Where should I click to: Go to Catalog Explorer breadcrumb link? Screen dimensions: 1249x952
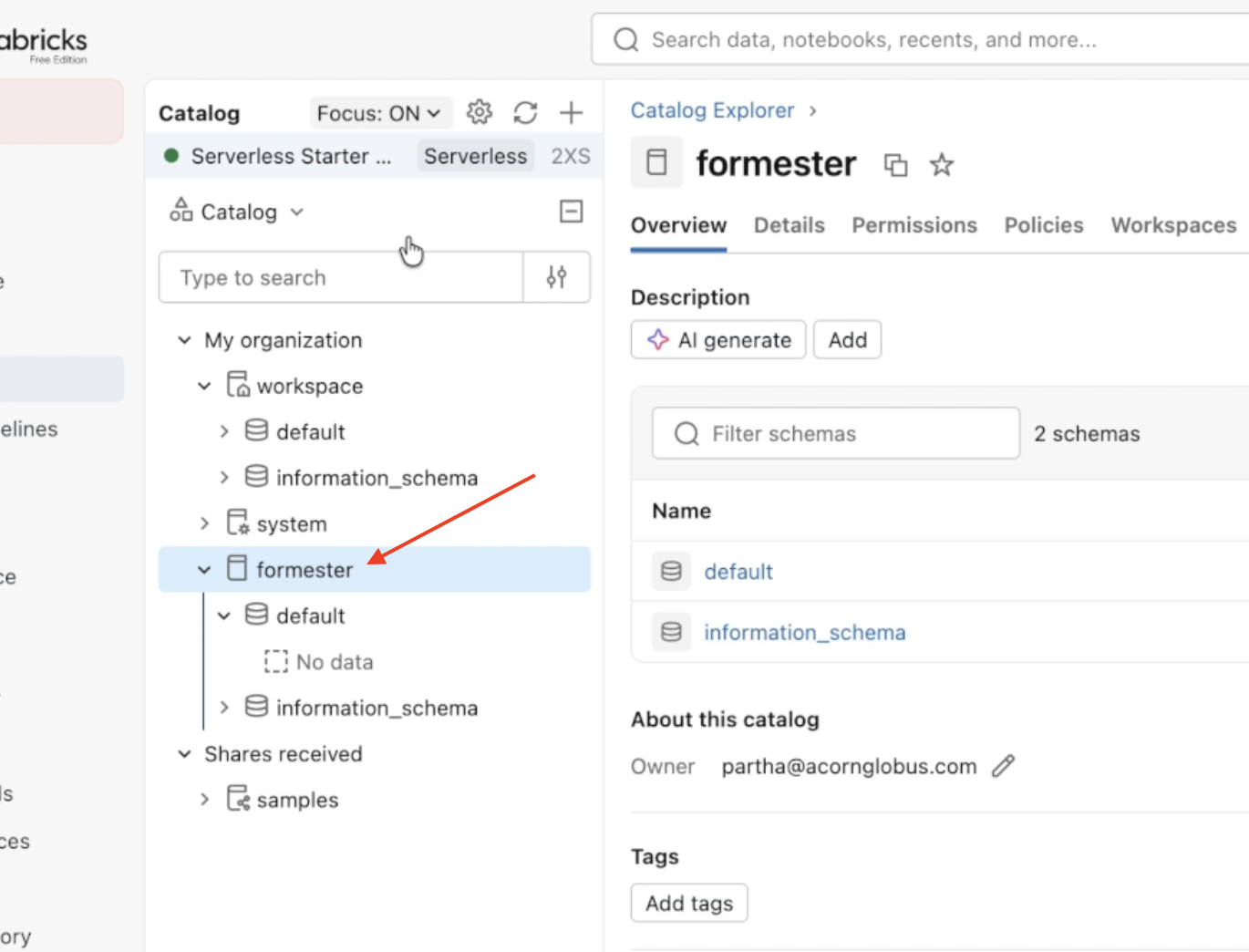(x=712, y=110)
